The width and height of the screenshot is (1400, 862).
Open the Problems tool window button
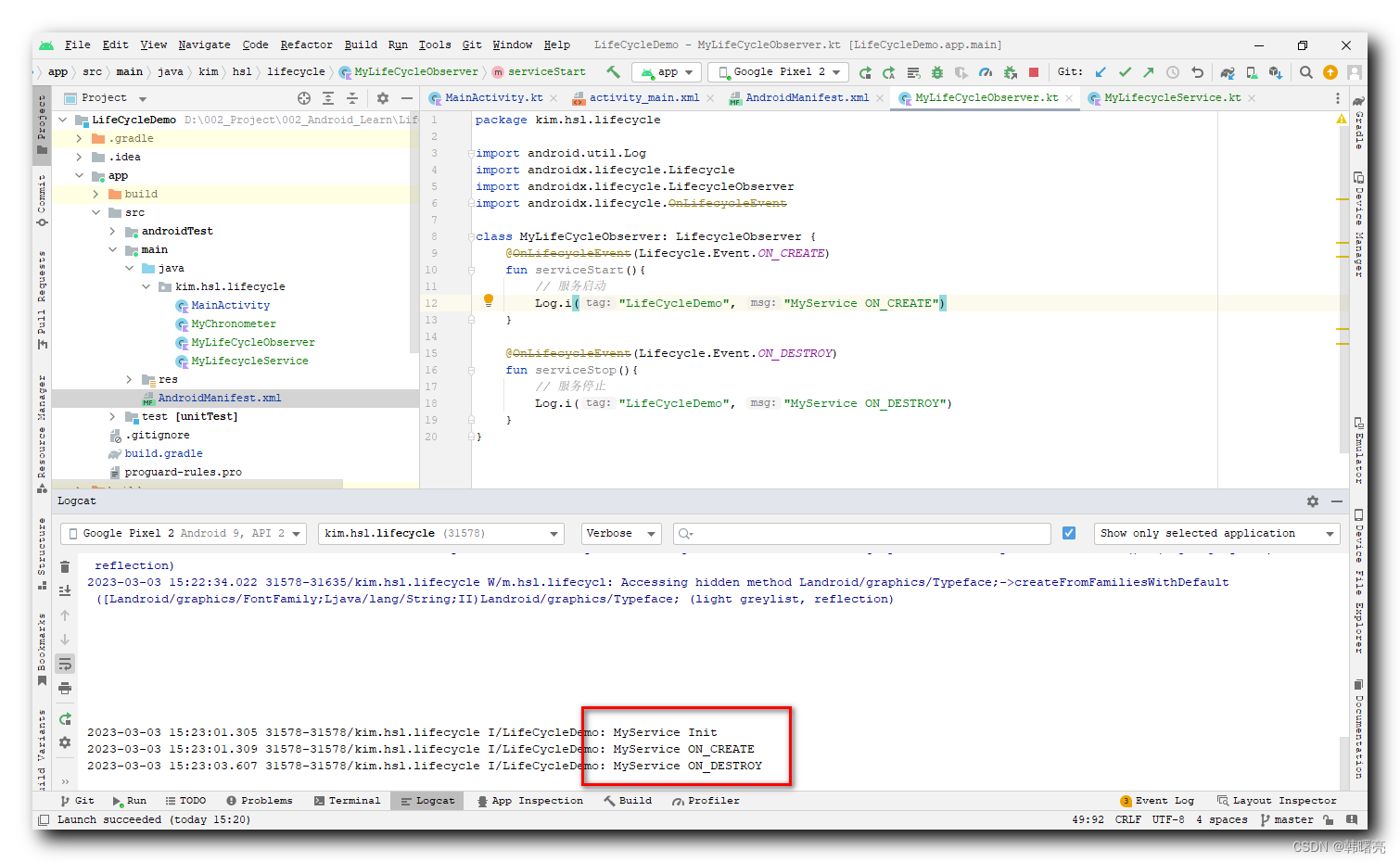[x=259, y=801]
